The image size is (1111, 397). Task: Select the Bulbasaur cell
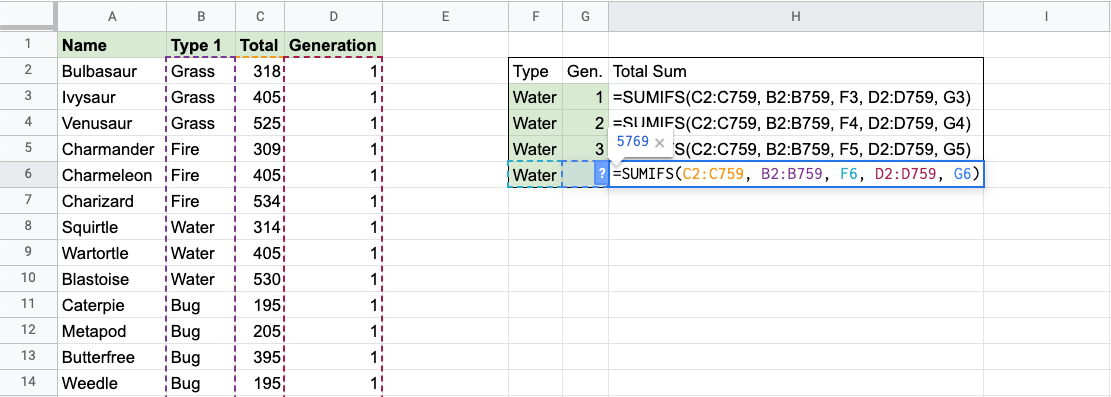click(112, 71)
